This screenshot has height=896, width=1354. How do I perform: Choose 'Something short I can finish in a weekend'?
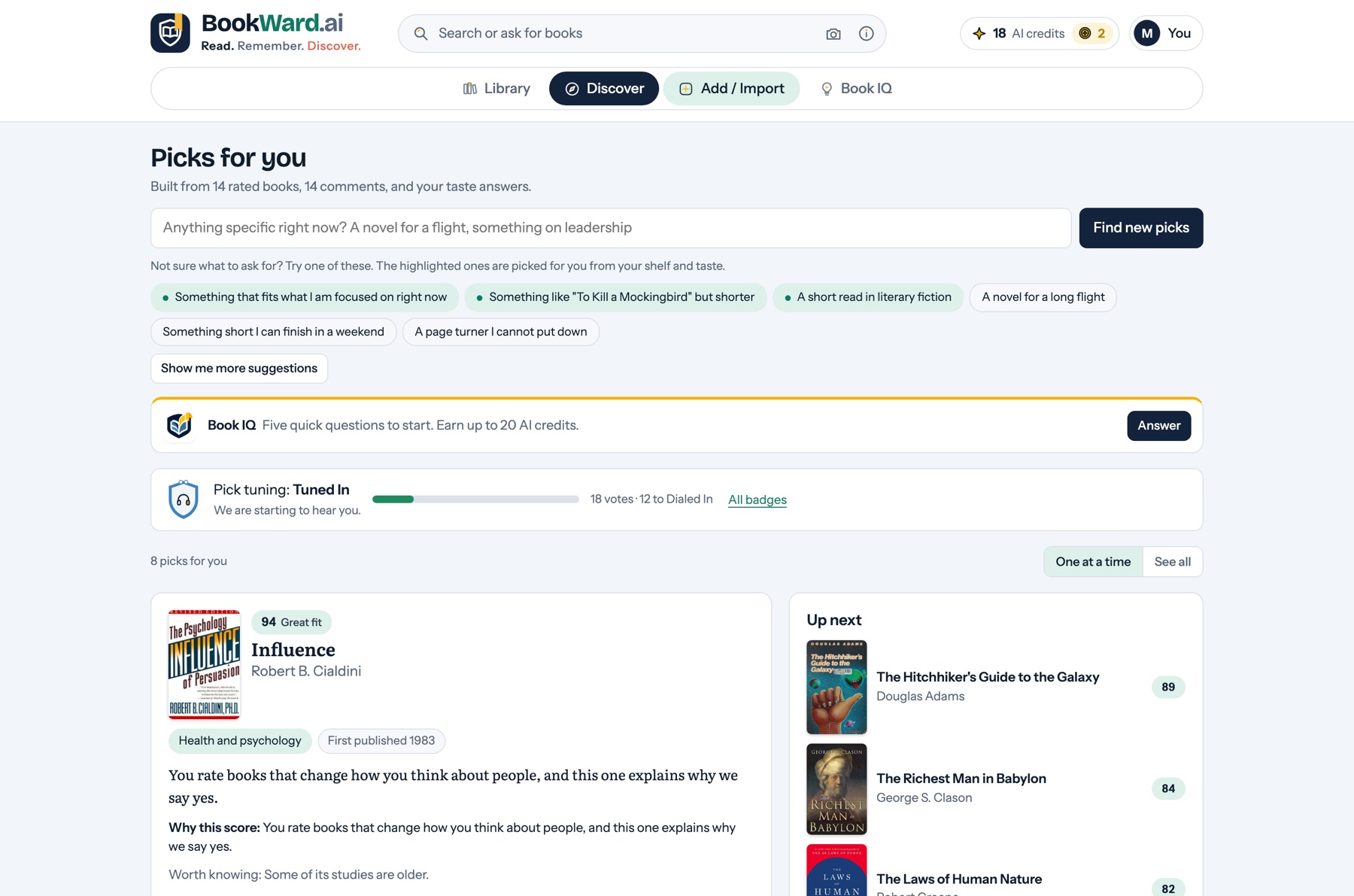tap(273, 332)
